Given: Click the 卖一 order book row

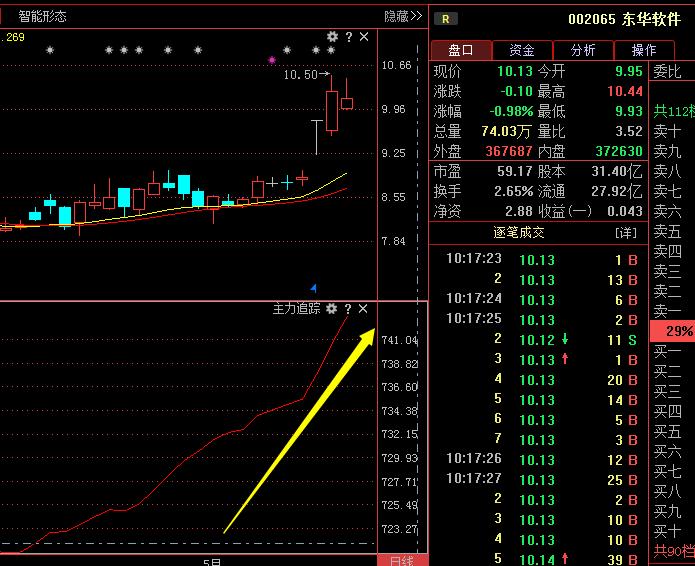Looking at the screenshot, I should pyautogui.click(x=672, y=311).
